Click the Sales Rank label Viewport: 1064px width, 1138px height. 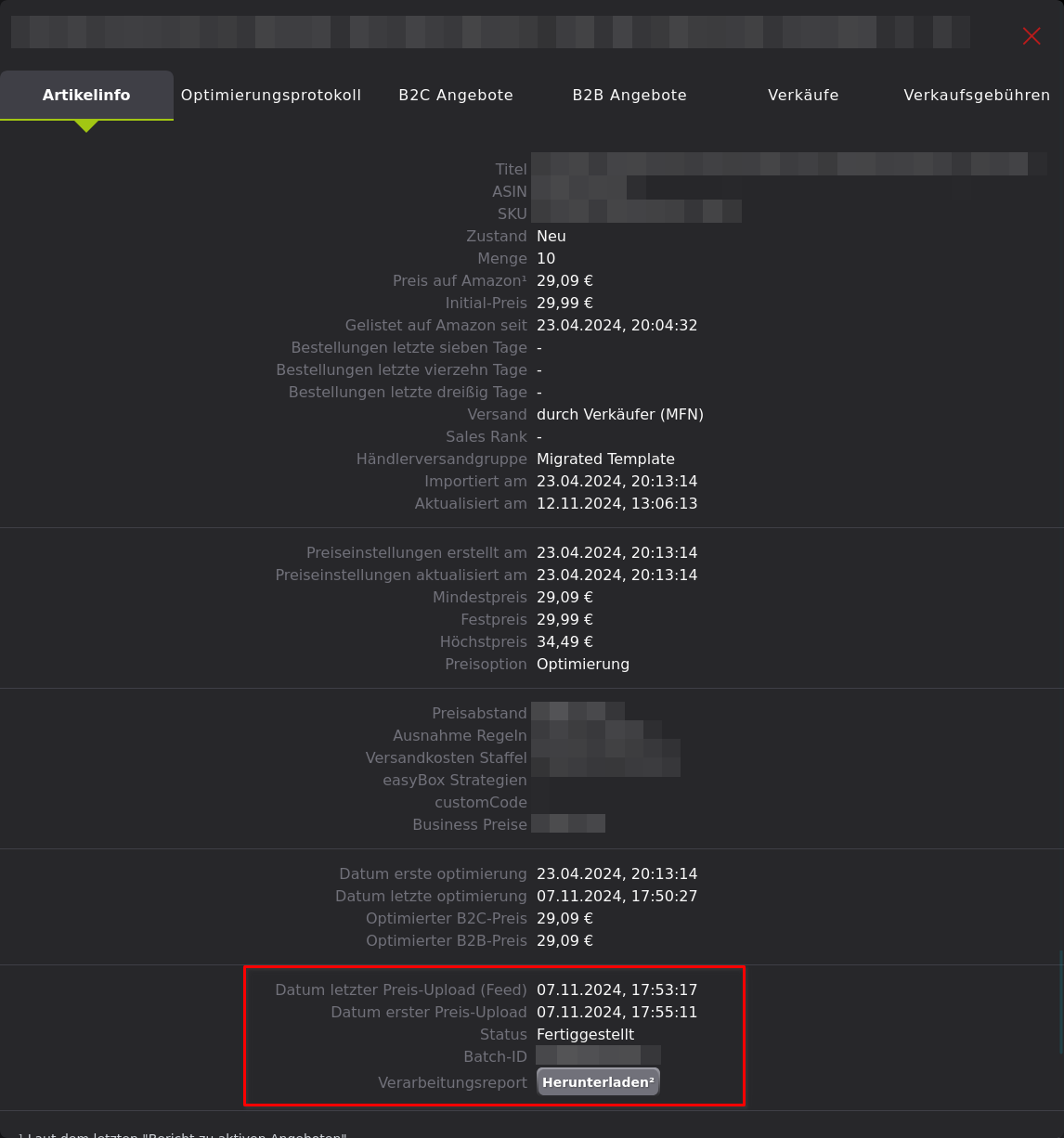point(487,436)
